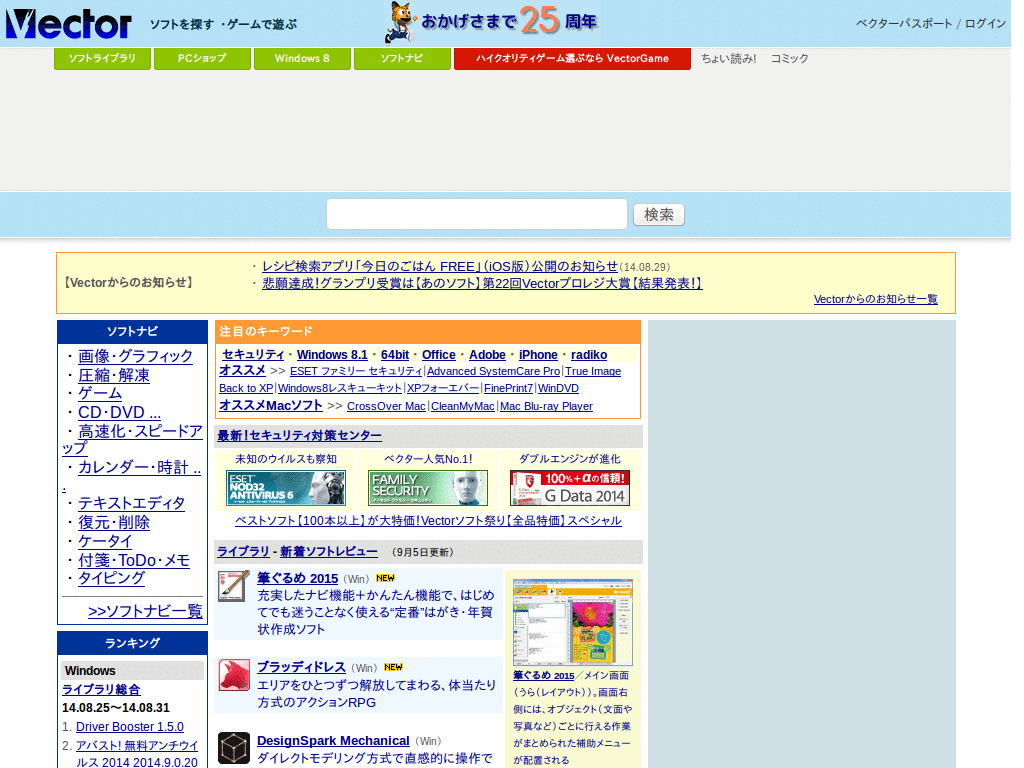Open the Family Security banner image

tap(428, 488)
